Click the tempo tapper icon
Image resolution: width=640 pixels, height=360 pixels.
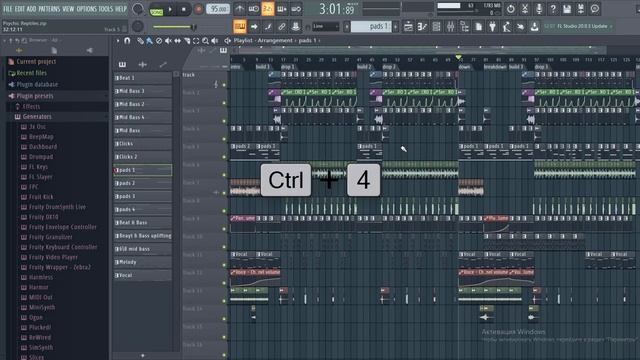coord(506,27)
